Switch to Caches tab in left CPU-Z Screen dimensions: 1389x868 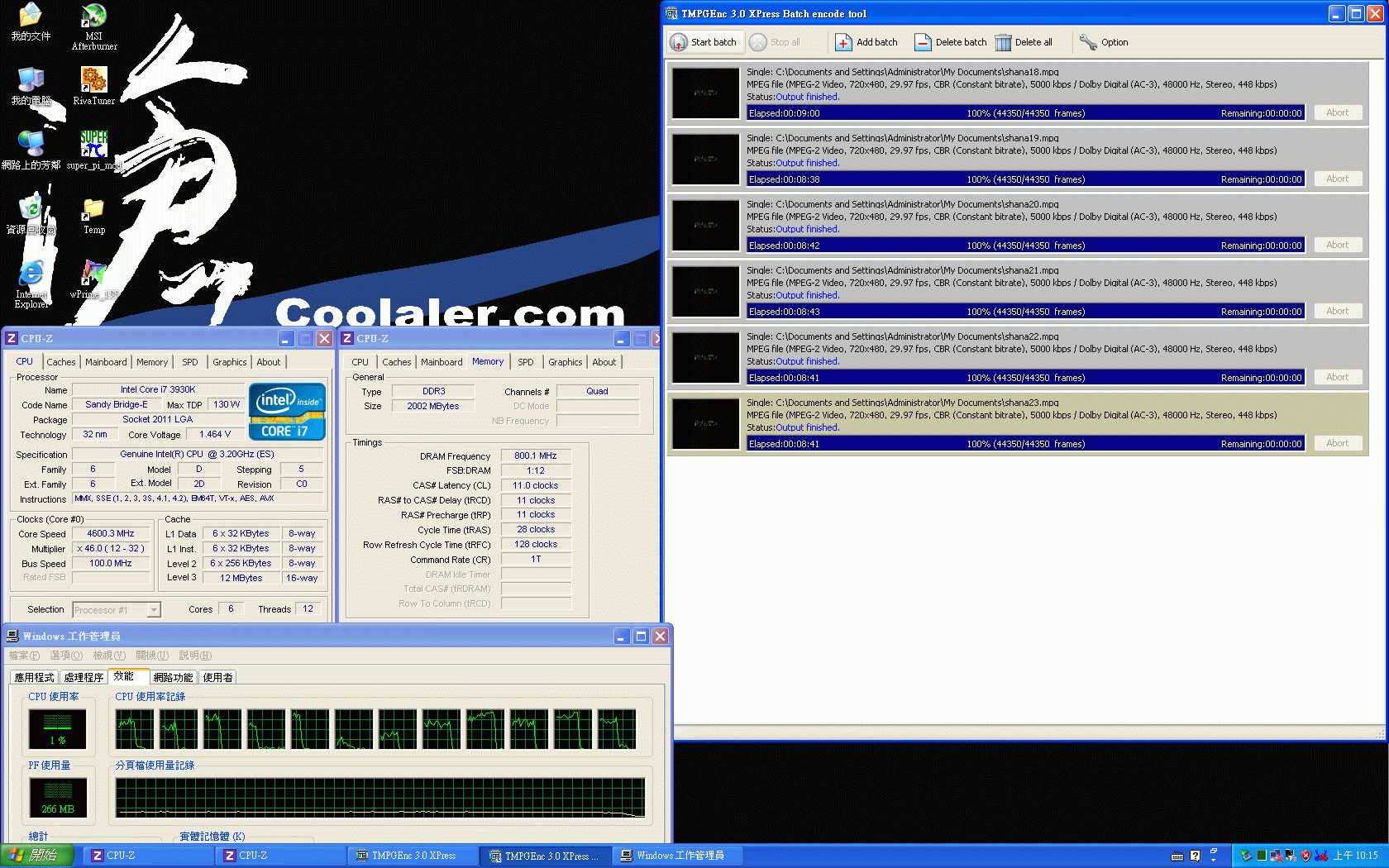61,362
